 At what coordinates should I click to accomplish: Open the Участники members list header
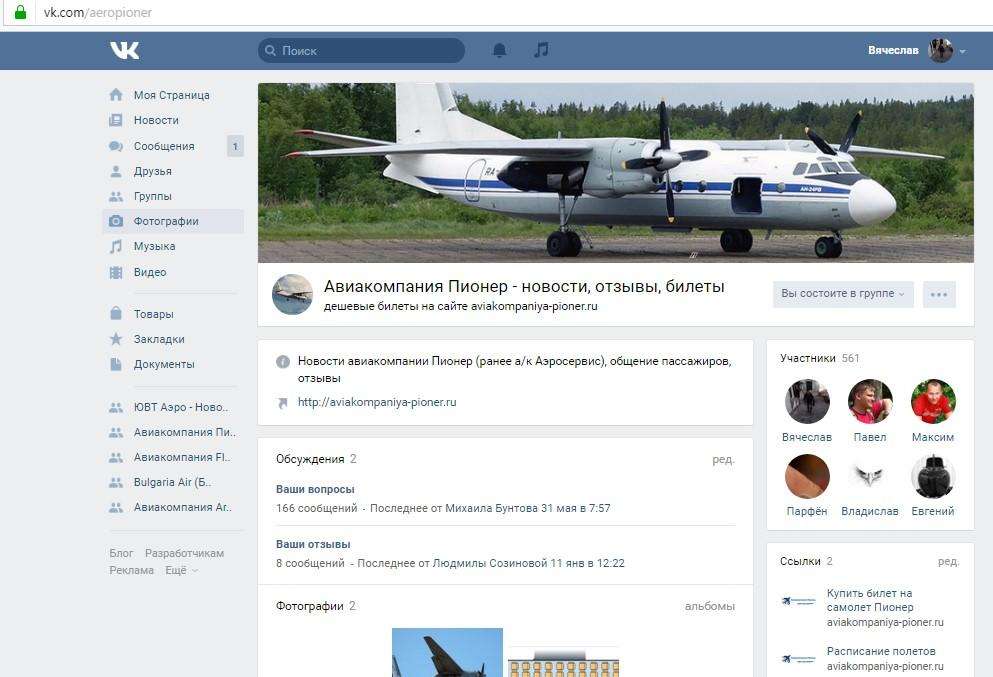pyautogui.click(x=819, y=358)
